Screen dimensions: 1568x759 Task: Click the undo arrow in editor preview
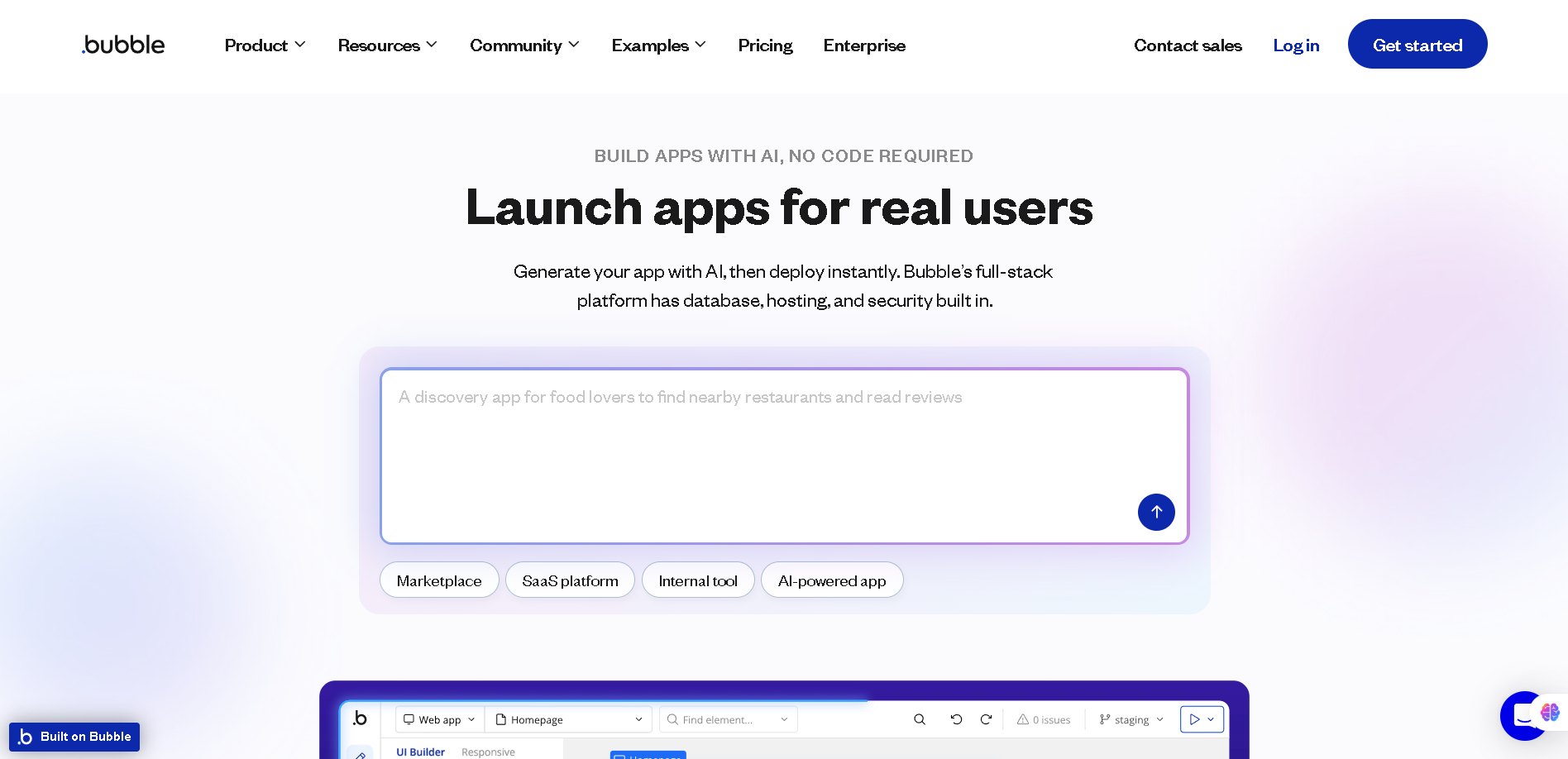coord(956,719)
